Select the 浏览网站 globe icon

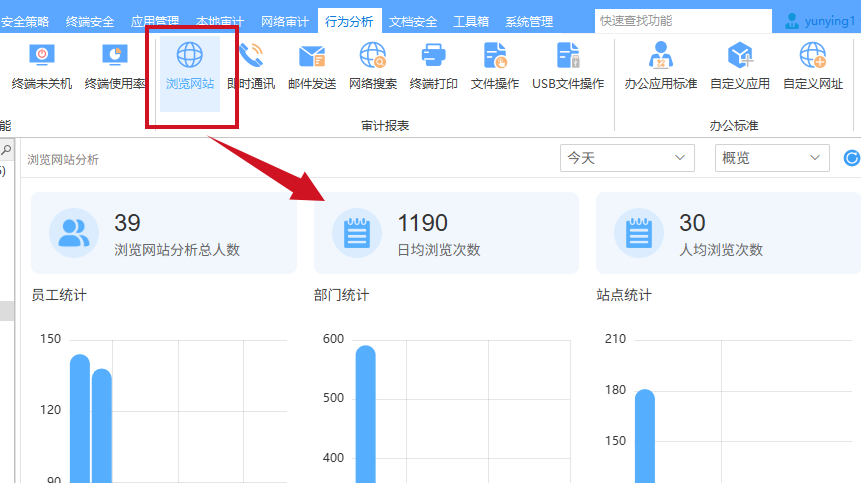click(189, 55)
